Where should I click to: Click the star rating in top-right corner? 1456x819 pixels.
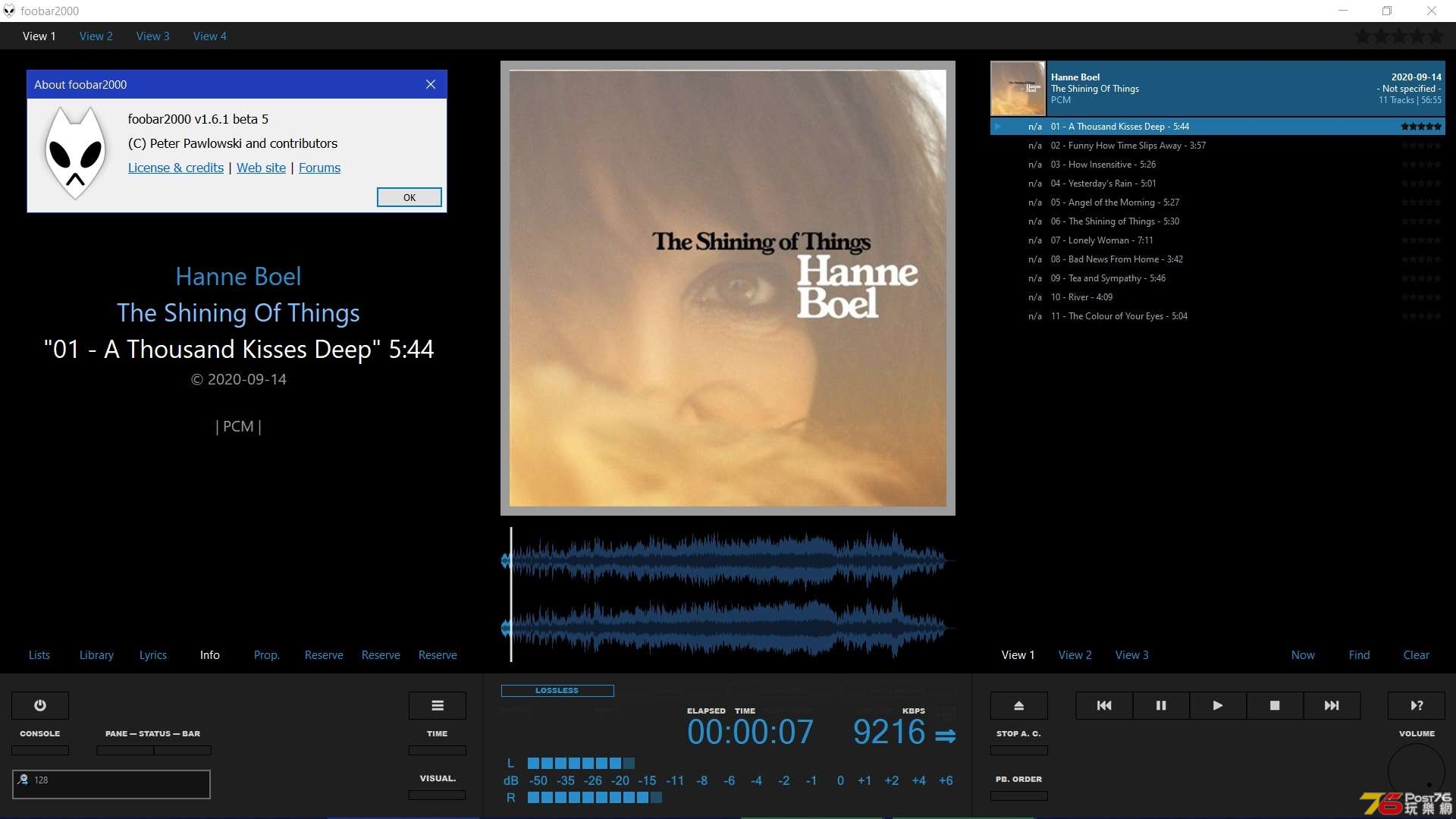click(1400, 36)
